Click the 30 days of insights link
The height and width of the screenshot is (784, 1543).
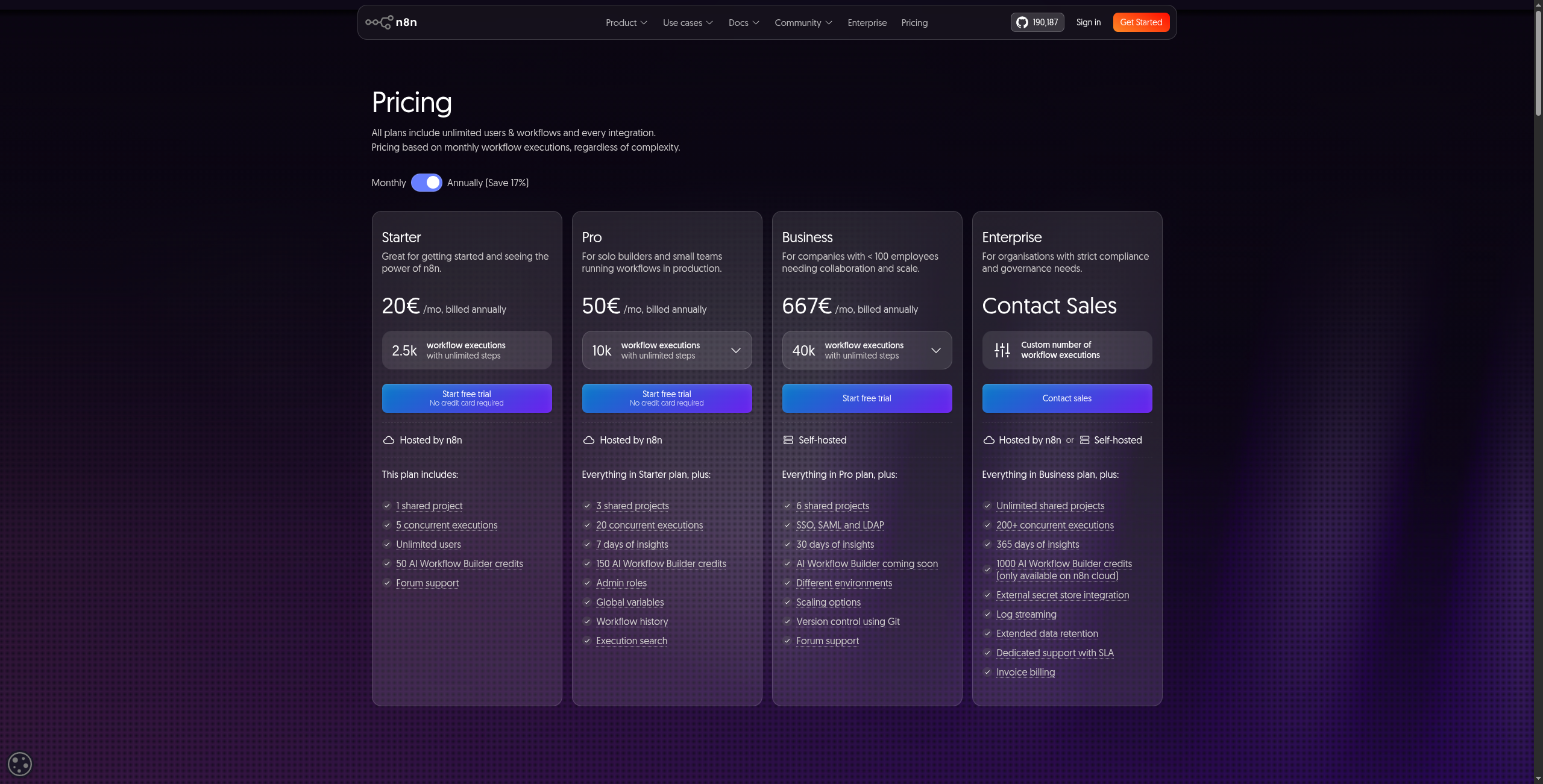(x=835, y=544)
